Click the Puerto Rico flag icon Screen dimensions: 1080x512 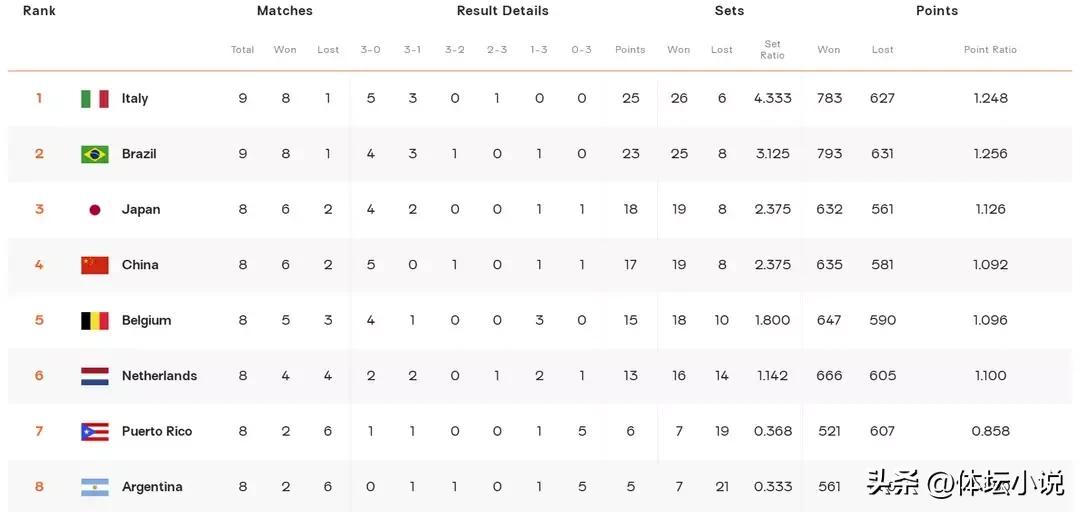94,431
